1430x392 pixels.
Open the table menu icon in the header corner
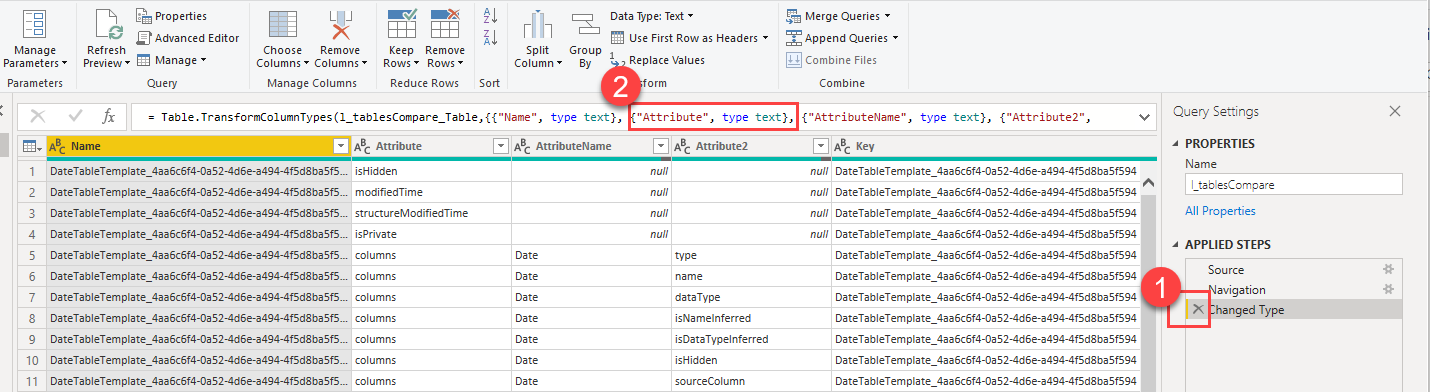(33, 147)
